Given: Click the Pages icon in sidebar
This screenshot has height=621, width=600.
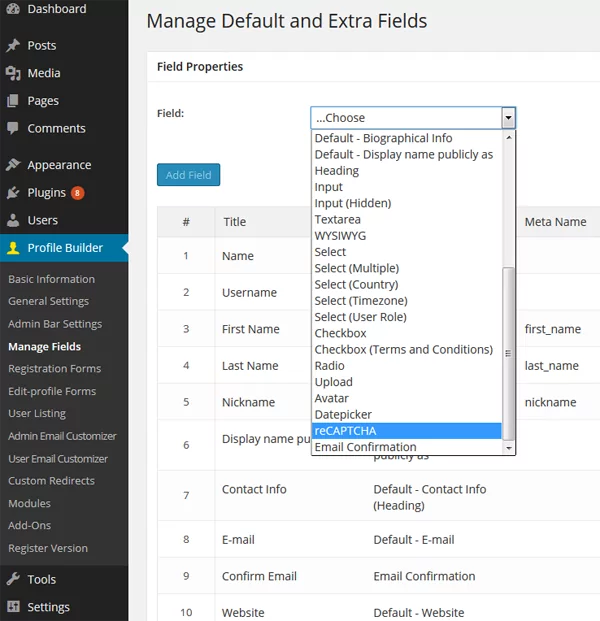Looking at the screenshot, I should (x=13, y=101).
